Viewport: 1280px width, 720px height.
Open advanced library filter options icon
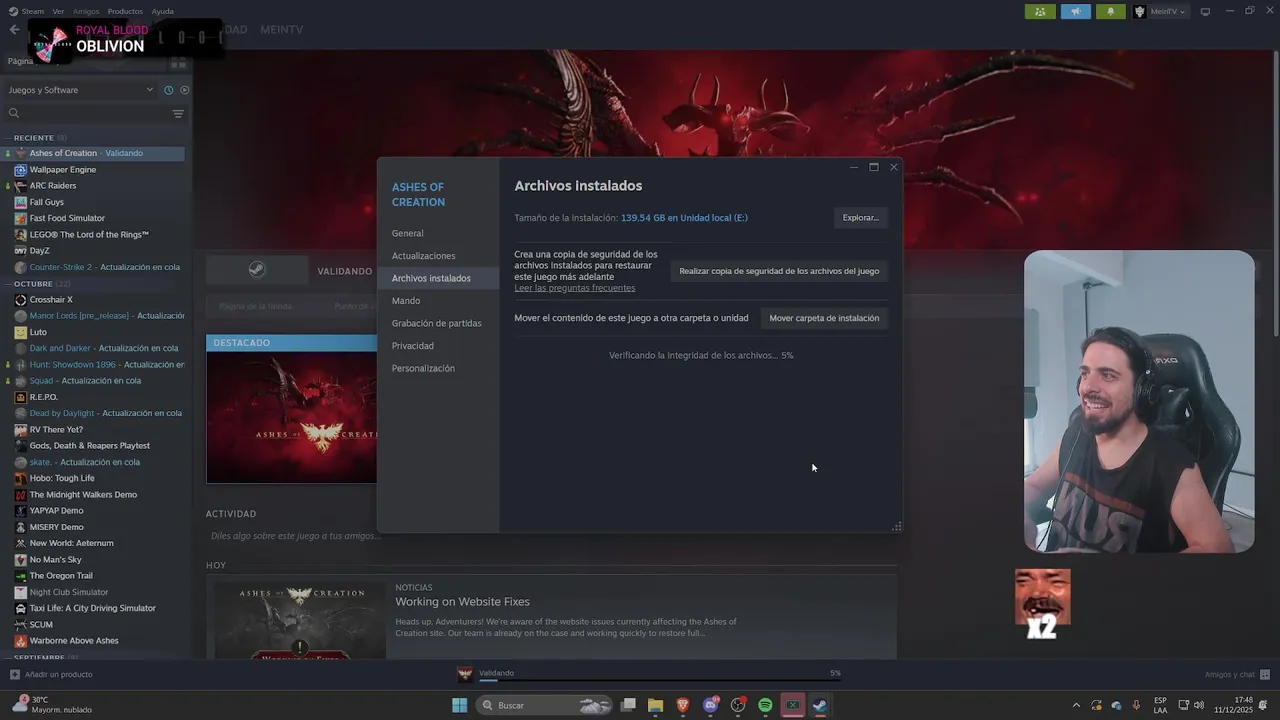(178, 114)
